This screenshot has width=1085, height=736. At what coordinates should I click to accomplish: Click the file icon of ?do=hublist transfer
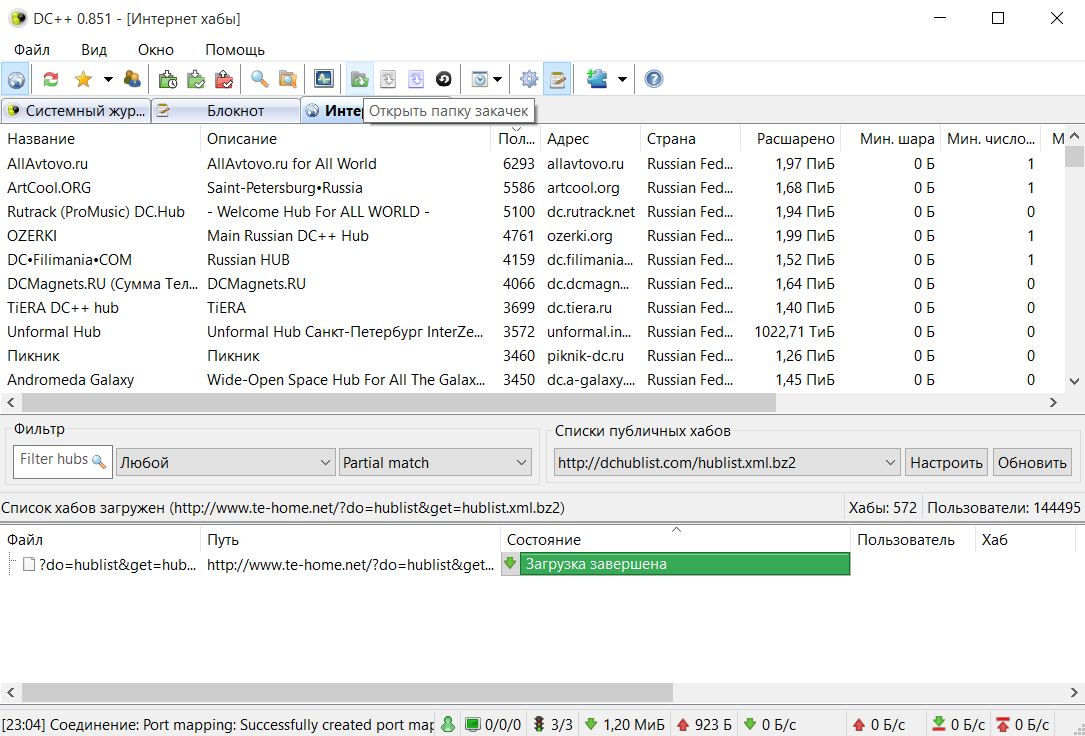click(x=29, y=564)
